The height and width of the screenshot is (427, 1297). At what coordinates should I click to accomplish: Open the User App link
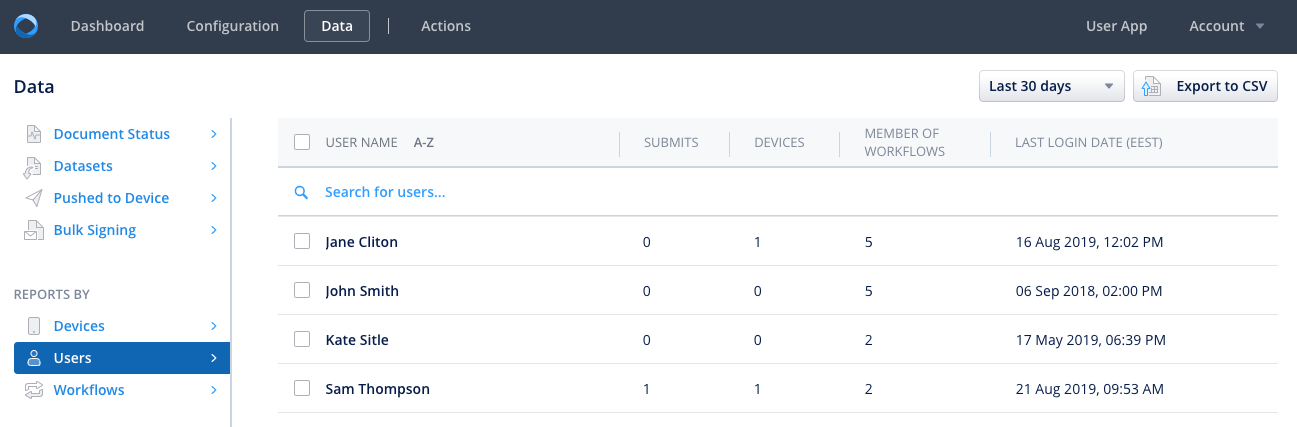pyautogui.click(x=1116, y=26)
